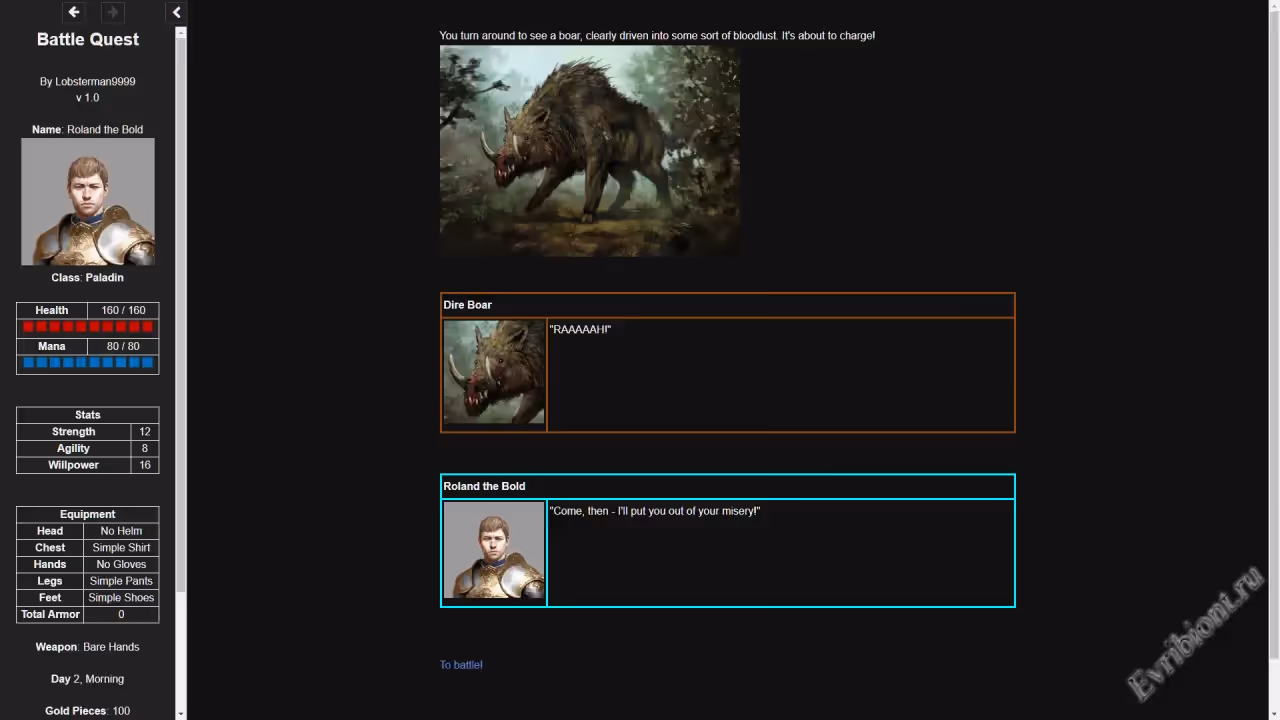
Task: Select the Equipment table header
Action: pos(88,514)
